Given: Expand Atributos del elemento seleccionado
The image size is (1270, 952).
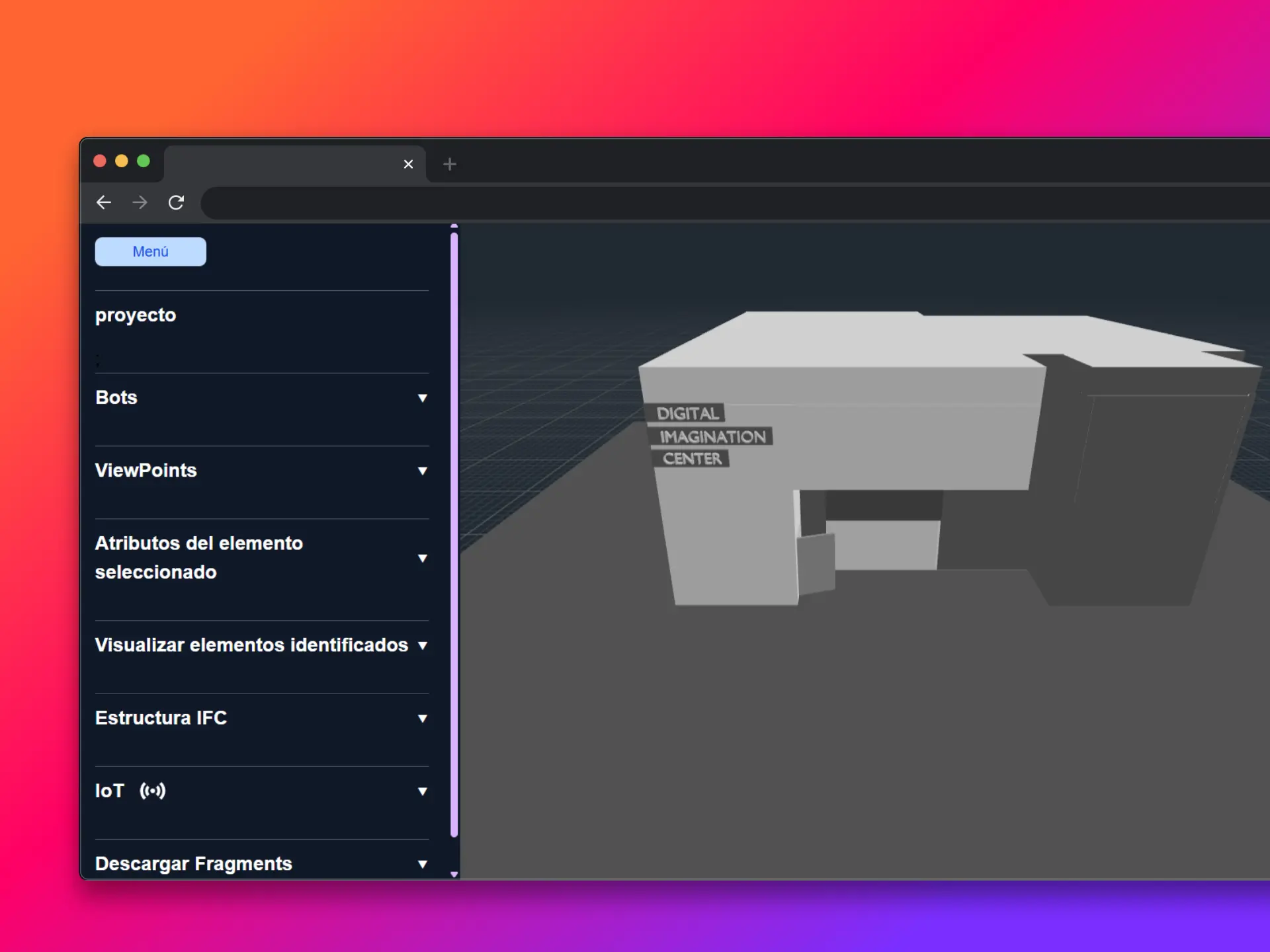Looking at the screenshot, I should click(423, 559).
